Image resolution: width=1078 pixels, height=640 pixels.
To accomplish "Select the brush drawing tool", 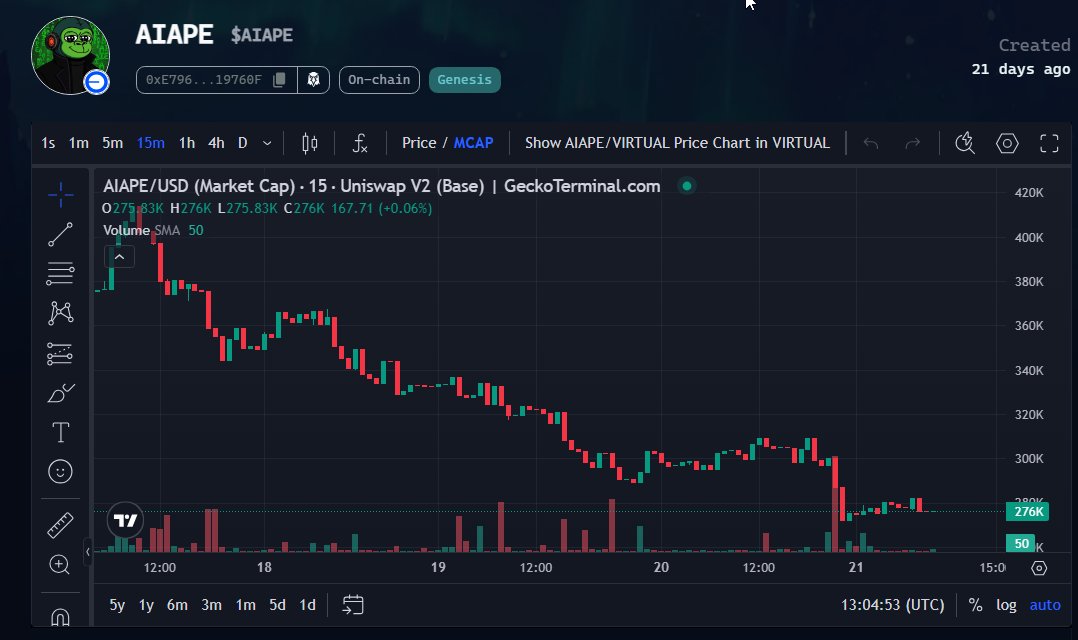I will click(x=60, y=393).
